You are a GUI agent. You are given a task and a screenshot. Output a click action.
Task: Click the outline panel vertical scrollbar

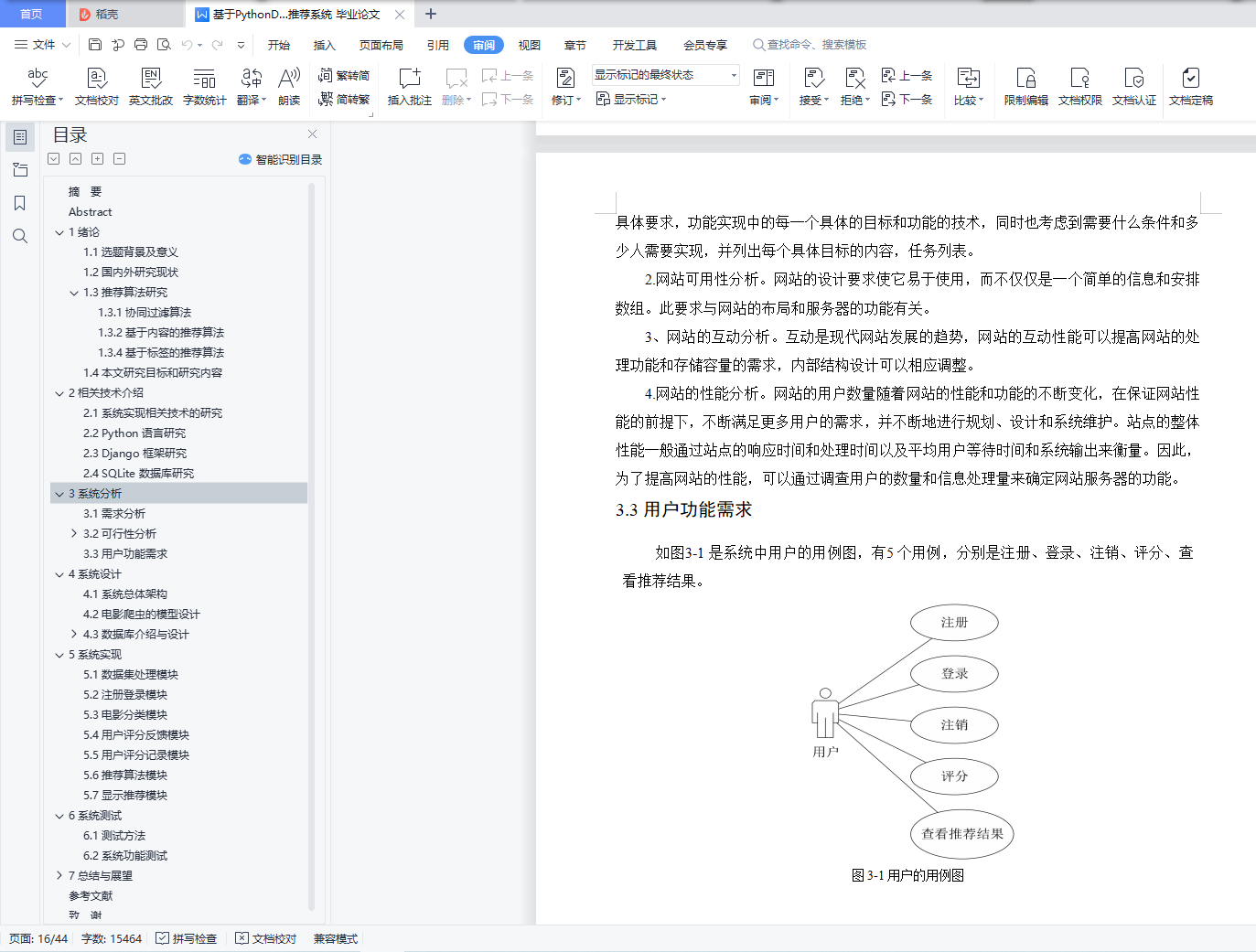[x=311, y=546]
